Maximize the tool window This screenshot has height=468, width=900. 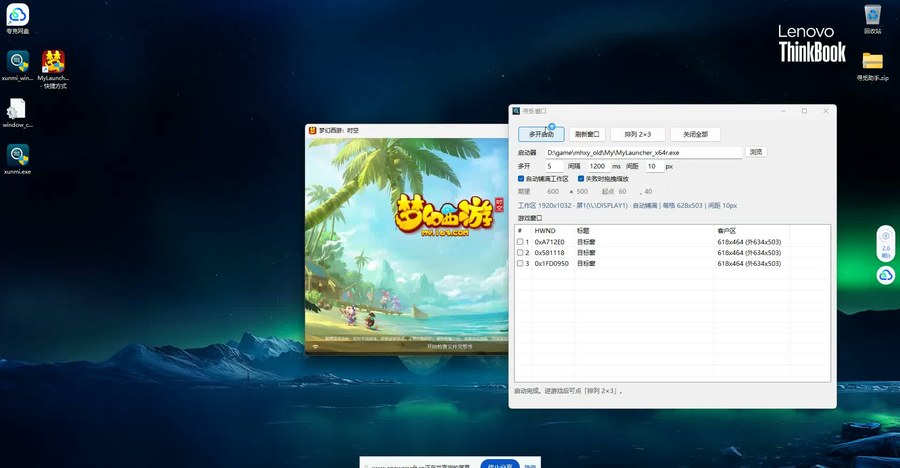(804, 111)
